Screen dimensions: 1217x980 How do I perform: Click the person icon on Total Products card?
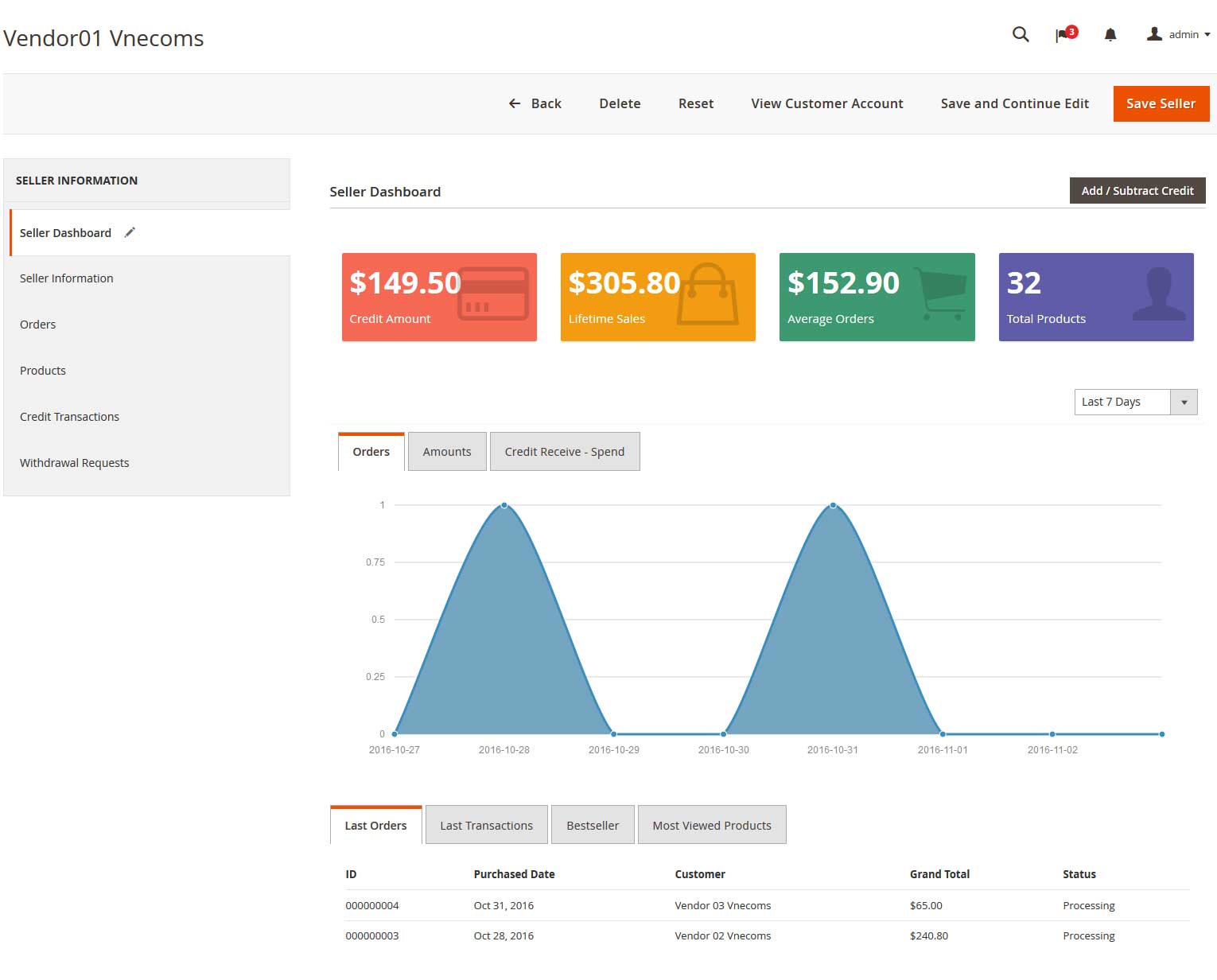coord(1159,294)
